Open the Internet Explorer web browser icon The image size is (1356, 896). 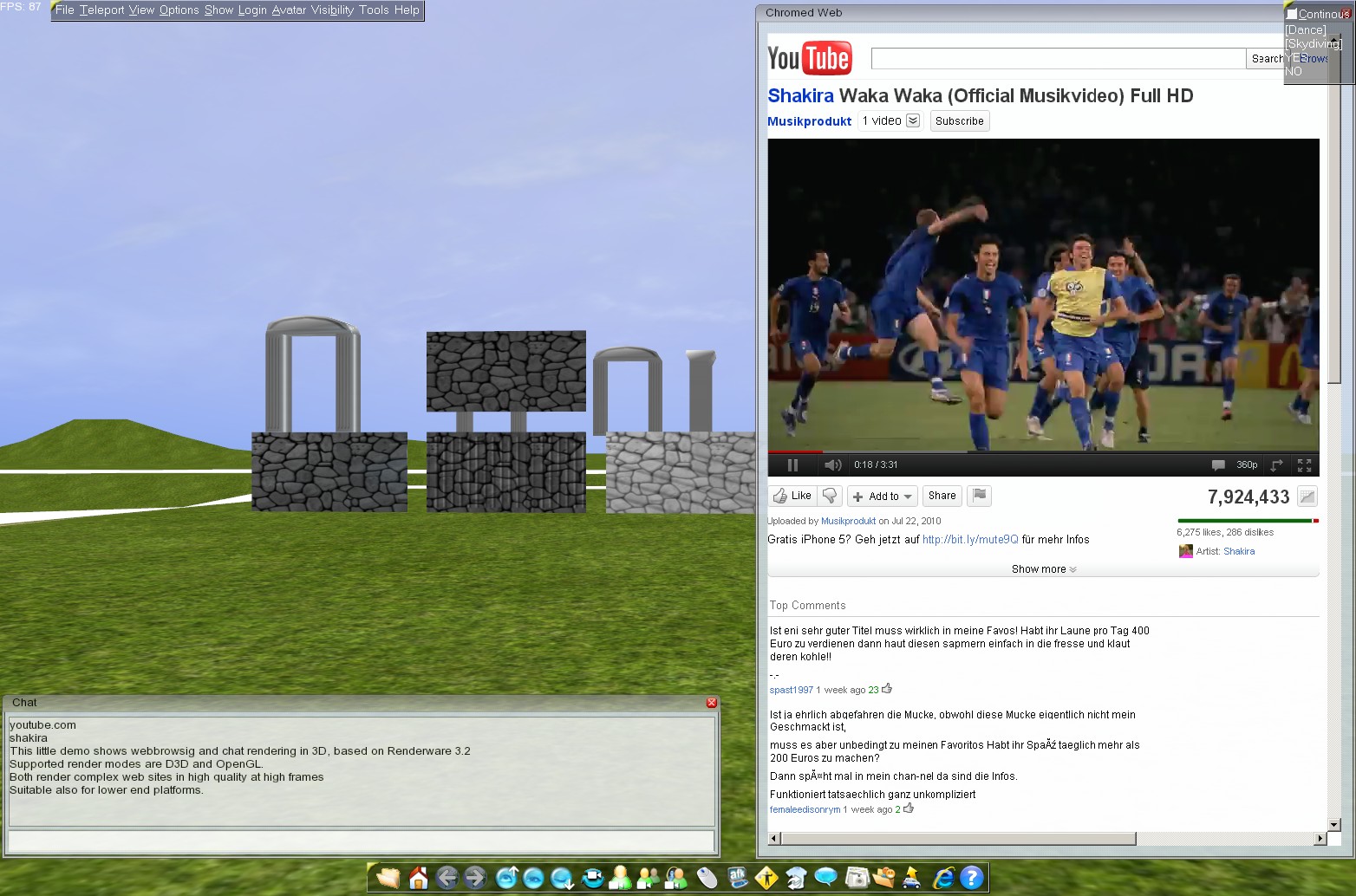point(943,878)
